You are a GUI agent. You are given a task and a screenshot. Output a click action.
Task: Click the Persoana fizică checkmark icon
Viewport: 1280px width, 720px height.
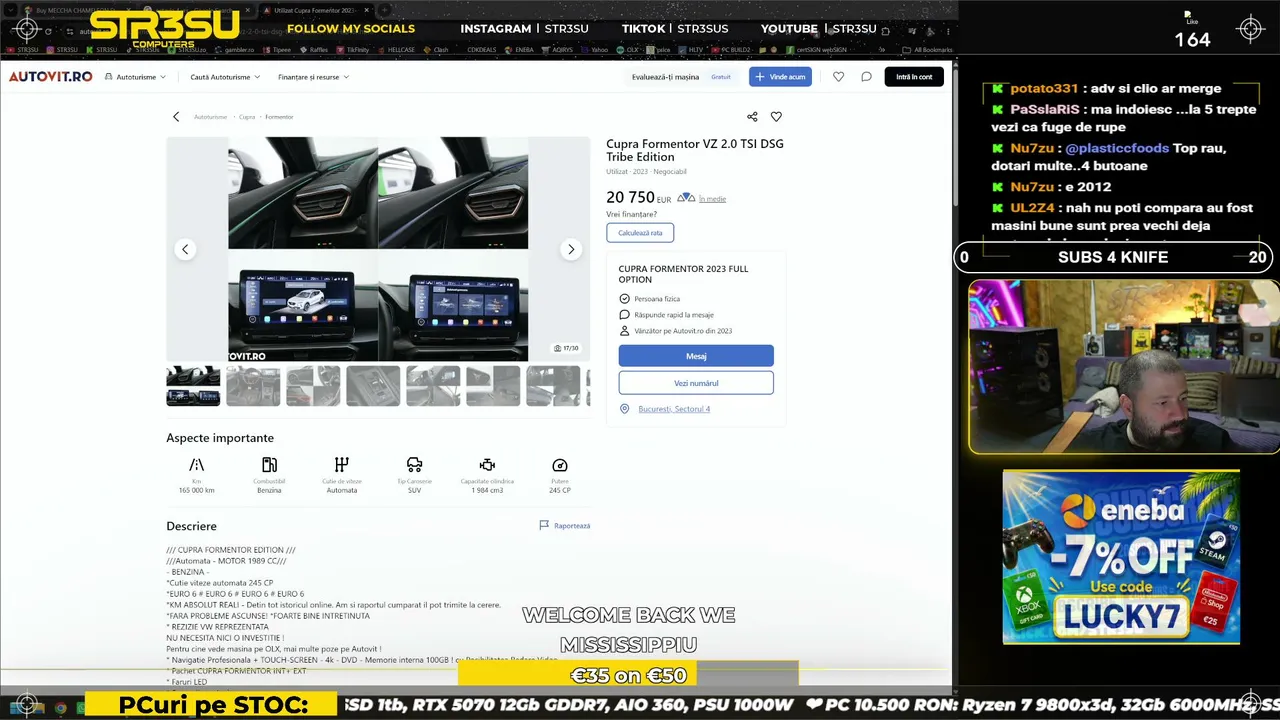point(625,299)
